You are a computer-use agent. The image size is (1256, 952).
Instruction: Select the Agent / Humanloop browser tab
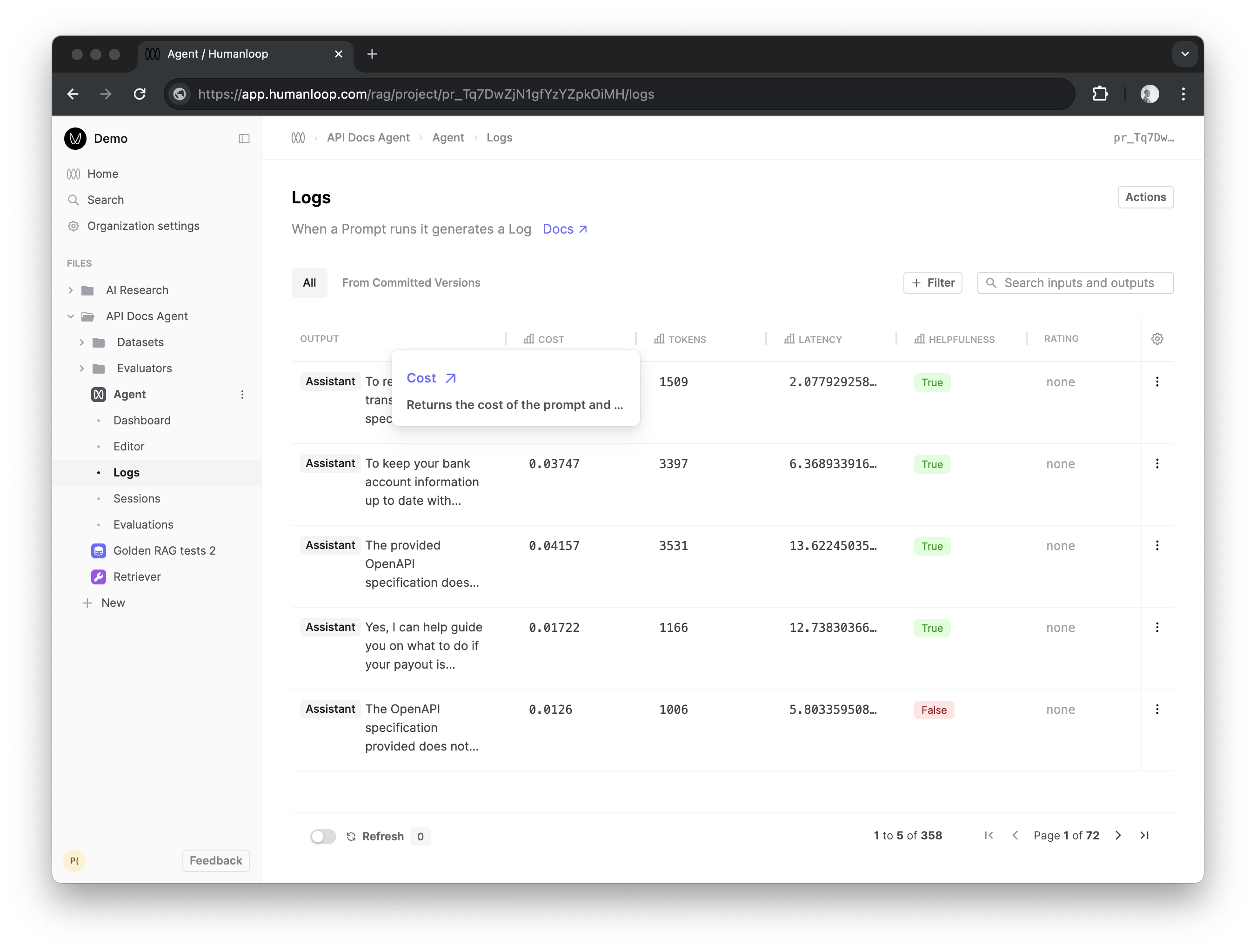[244, 54]
